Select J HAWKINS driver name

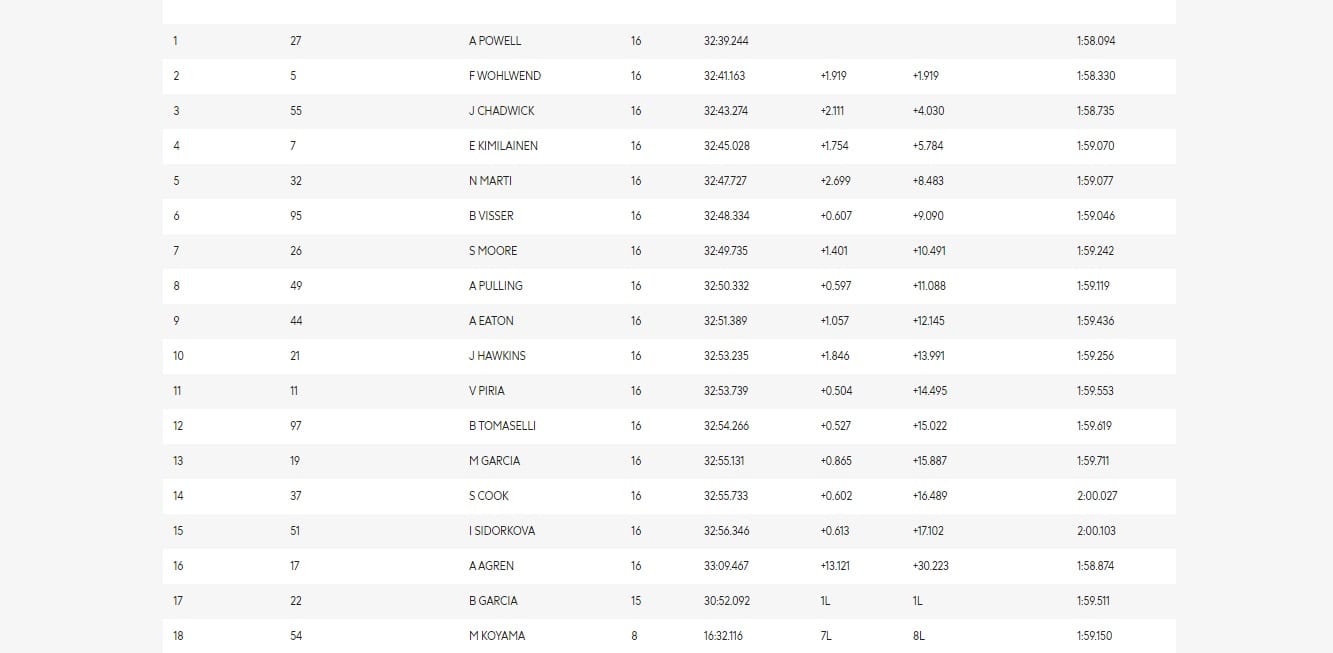[497, 356]
